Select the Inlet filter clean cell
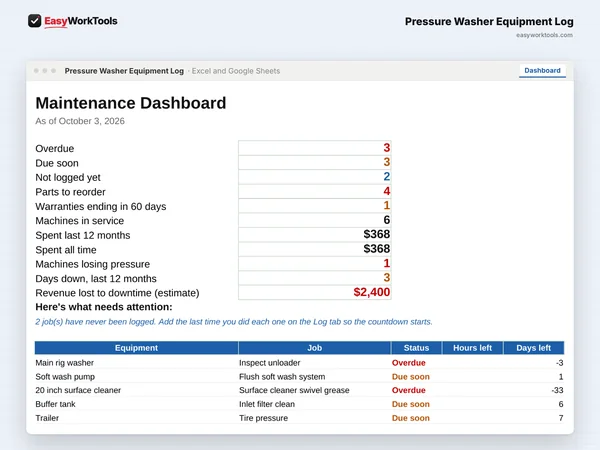The image size is (600, 450). click(x=315, y=404)
